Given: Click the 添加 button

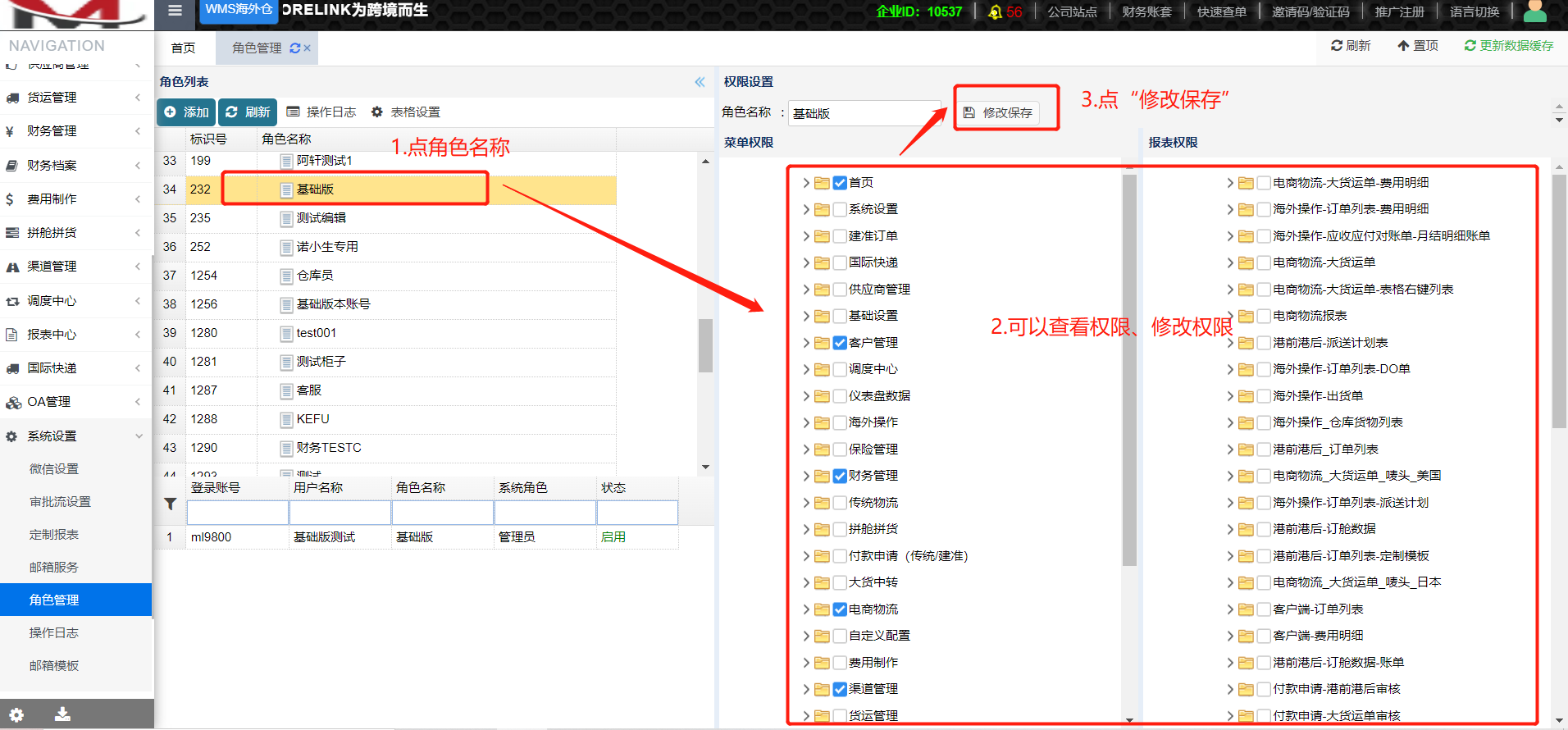Looking at the screenshot, I should [x=186, y=112].
